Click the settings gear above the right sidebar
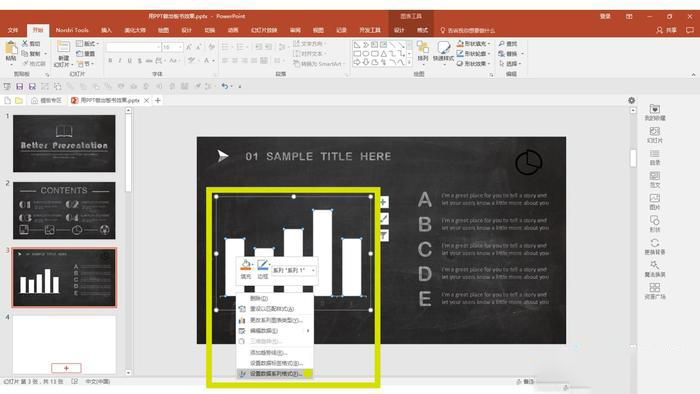700x394 pixels. click(x=631, y=100)
